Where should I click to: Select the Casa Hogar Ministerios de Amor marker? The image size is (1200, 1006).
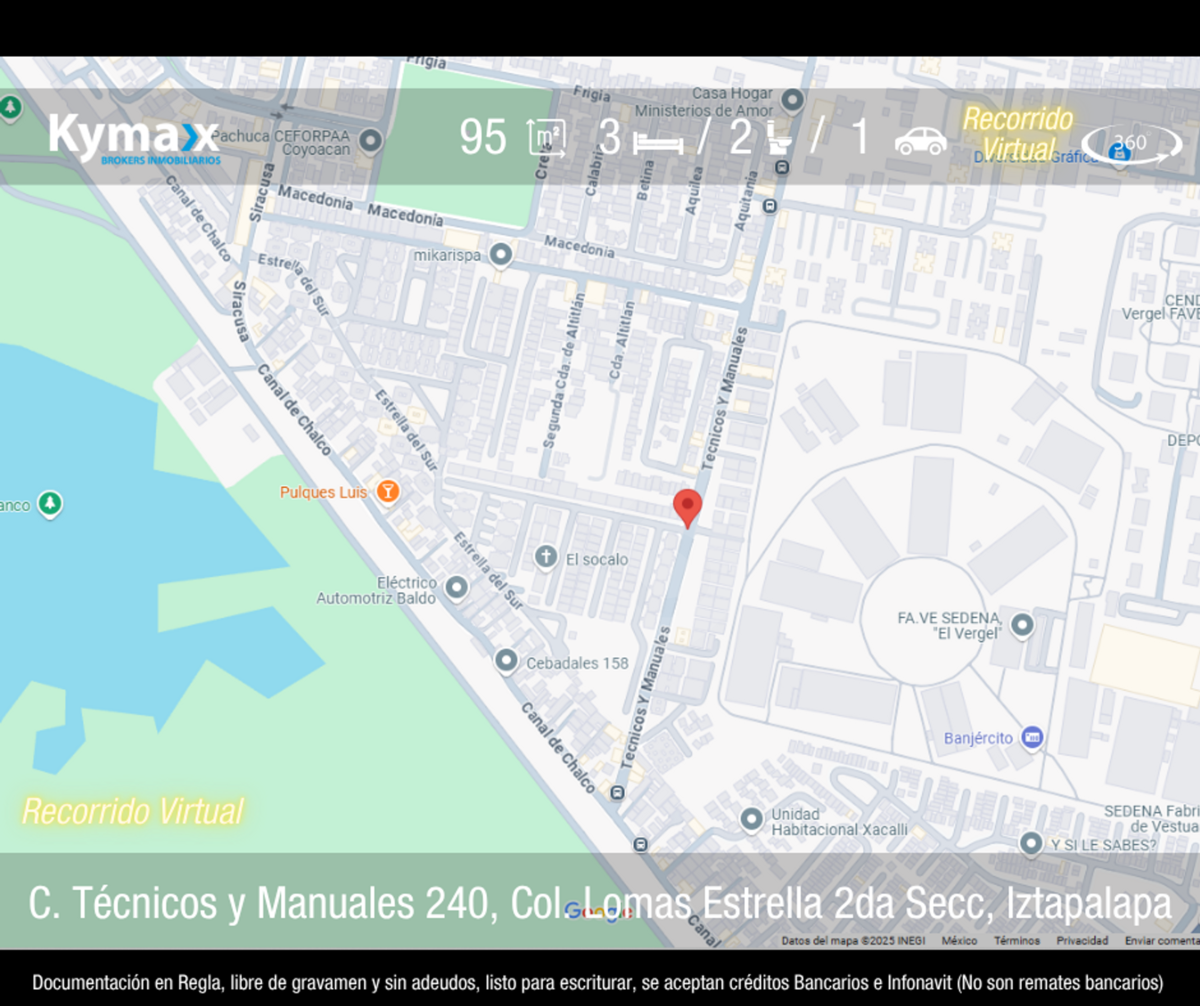(x=793, y=100)
